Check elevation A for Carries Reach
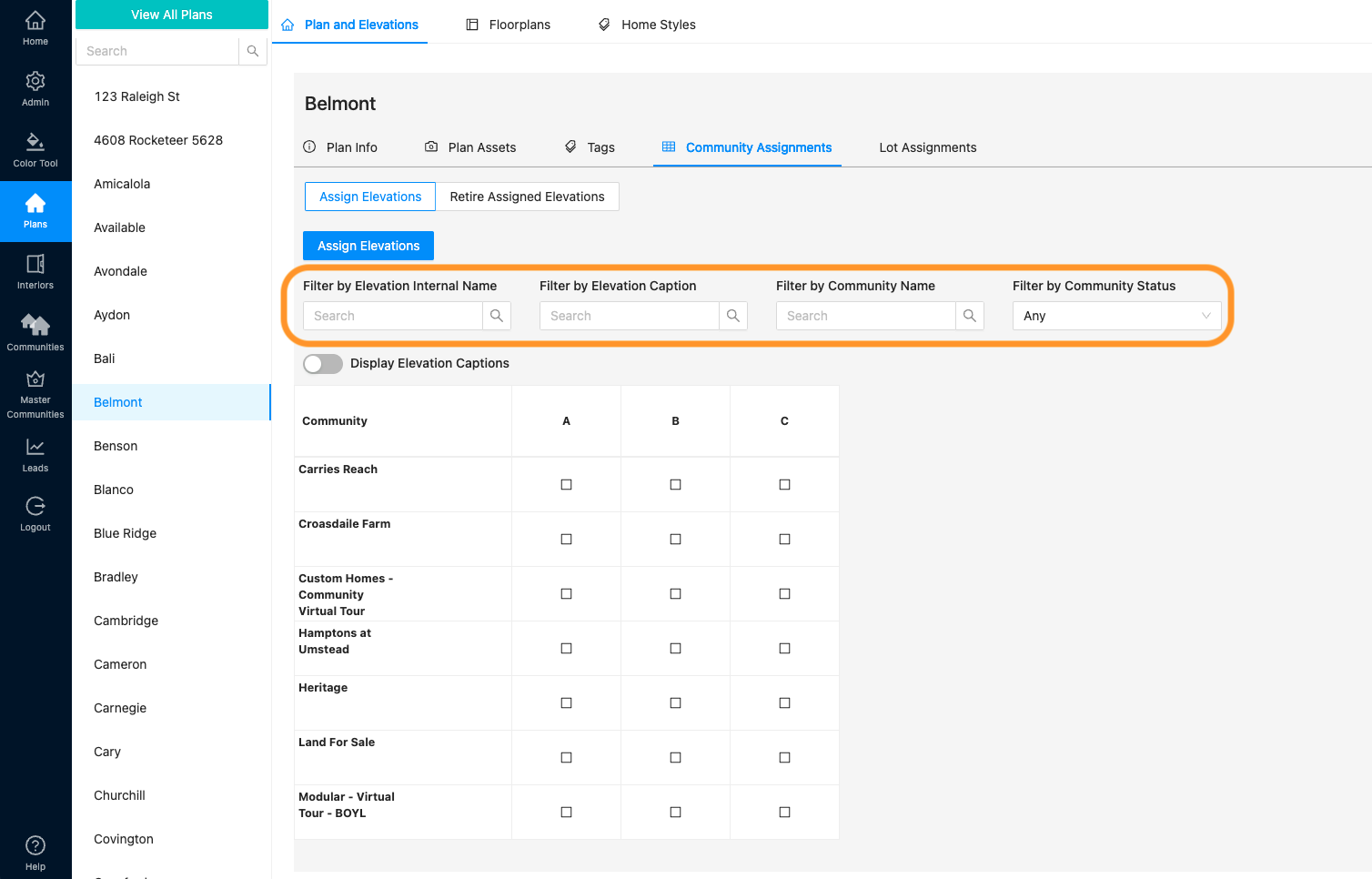The width and height of the screenshot is (1372, 879). coord(566,485)
